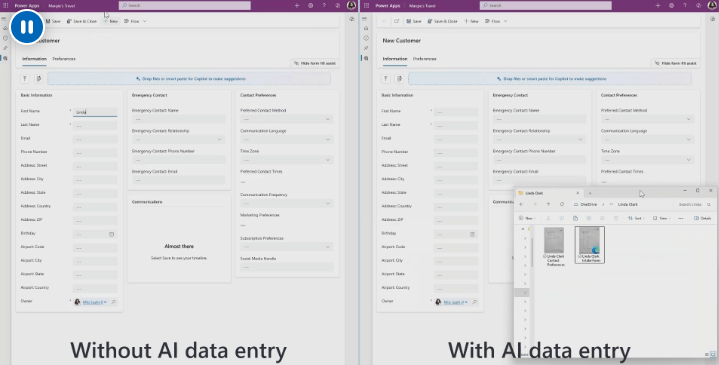Screen dimensions: 719x365
Task: Click open-in-new-window icon in right command bar
Action: tap(397, 21)
